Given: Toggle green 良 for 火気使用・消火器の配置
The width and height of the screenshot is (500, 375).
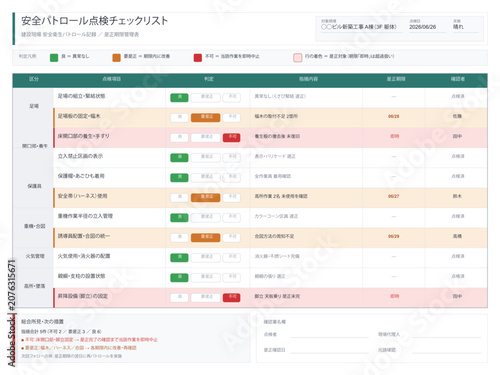Looking at the screenshot, I should click(179, 257).
